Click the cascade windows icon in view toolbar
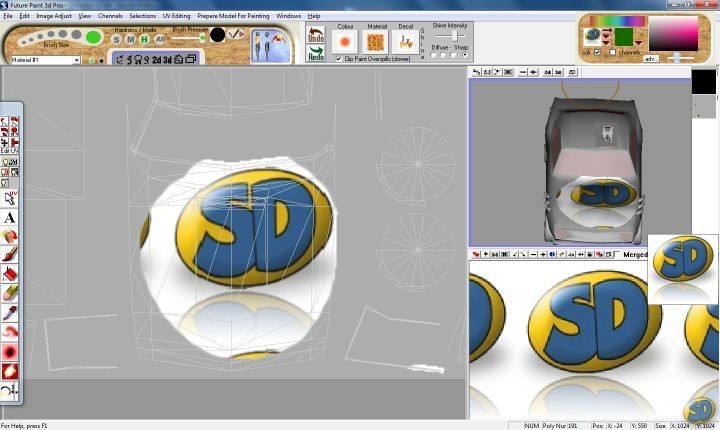The height and width of the screenshot is (430, 720). (191, 59)
